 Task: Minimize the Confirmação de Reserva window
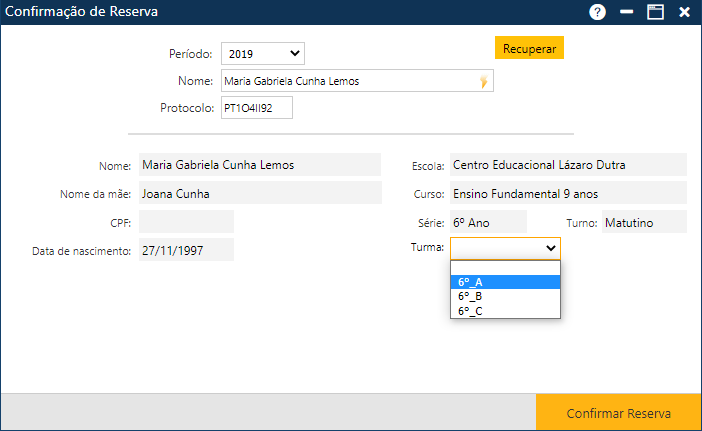(x=627, y=12)
